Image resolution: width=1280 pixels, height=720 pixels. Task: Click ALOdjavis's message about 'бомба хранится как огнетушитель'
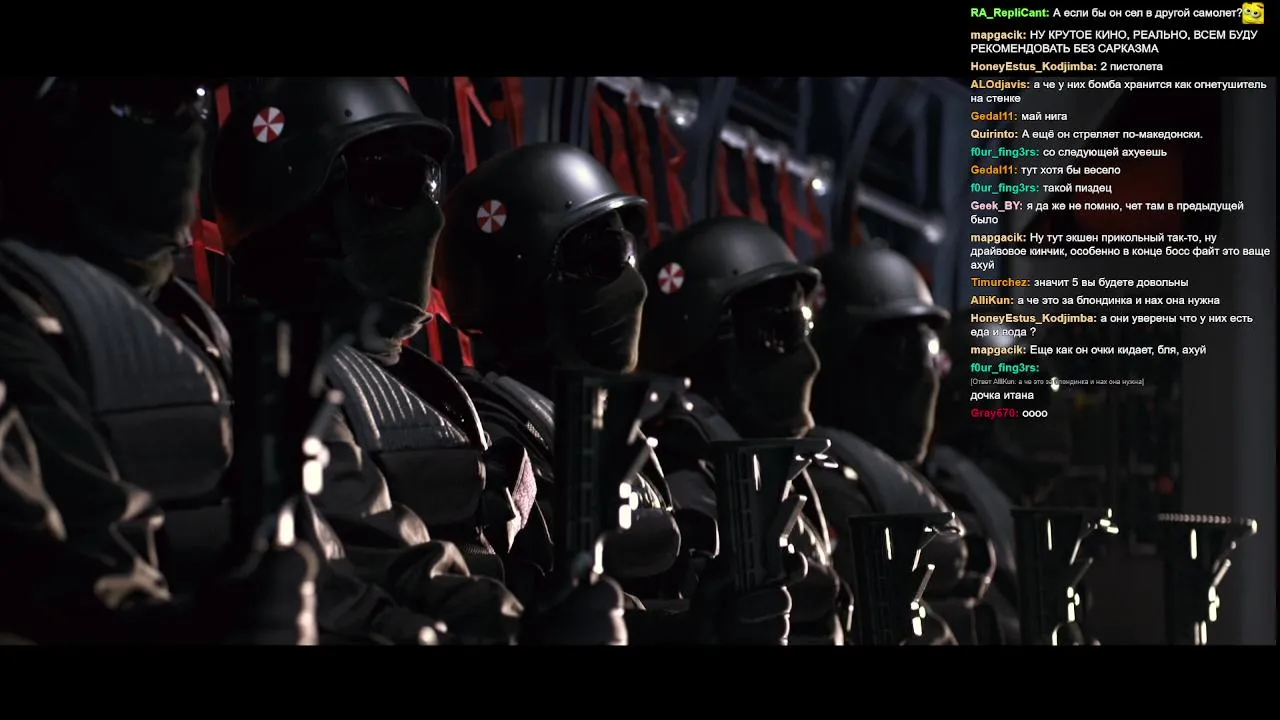click(x=1118, y=92)
